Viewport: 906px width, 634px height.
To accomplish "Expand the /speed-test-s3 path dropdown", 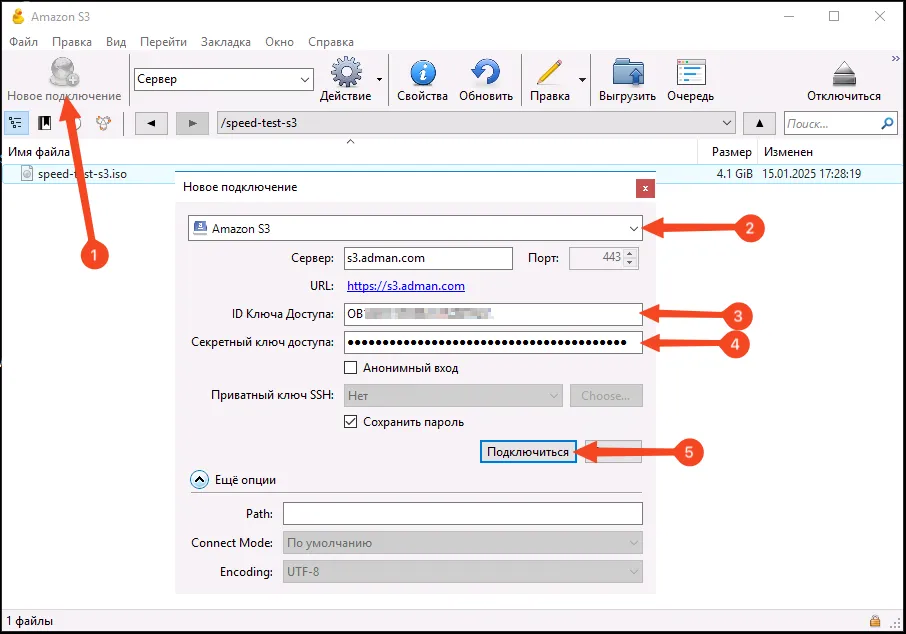I will (727, 123).
